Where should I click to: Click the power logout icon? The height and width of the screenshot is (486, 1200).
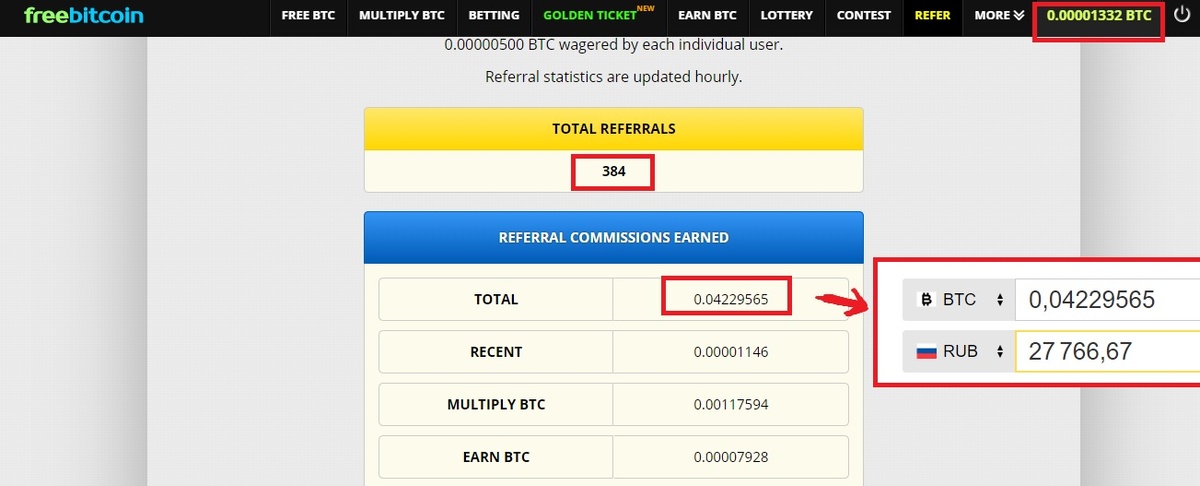[x=1184, y=15]
